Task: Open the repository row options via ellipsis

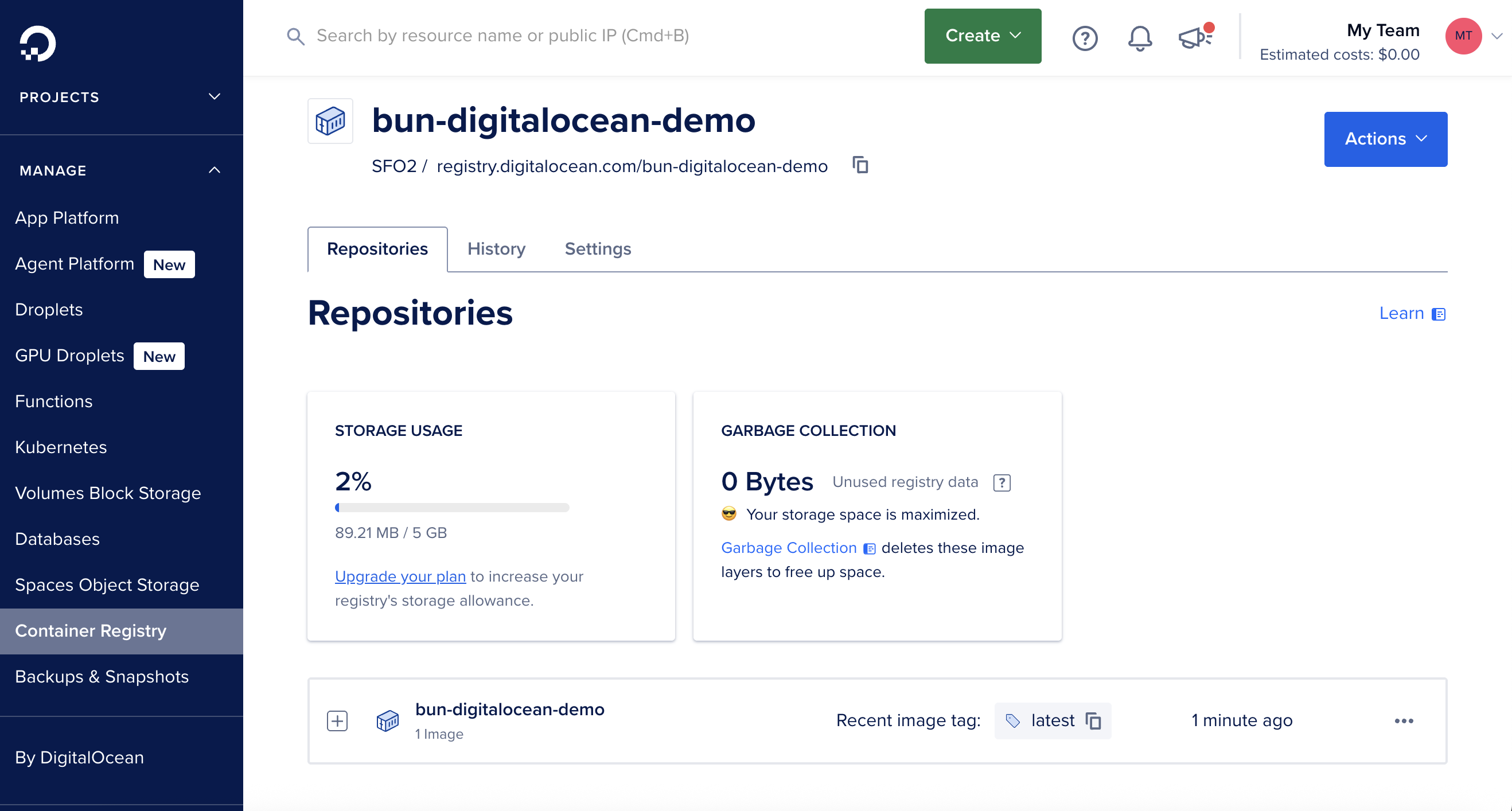Action: click(x=1404, y=721)
